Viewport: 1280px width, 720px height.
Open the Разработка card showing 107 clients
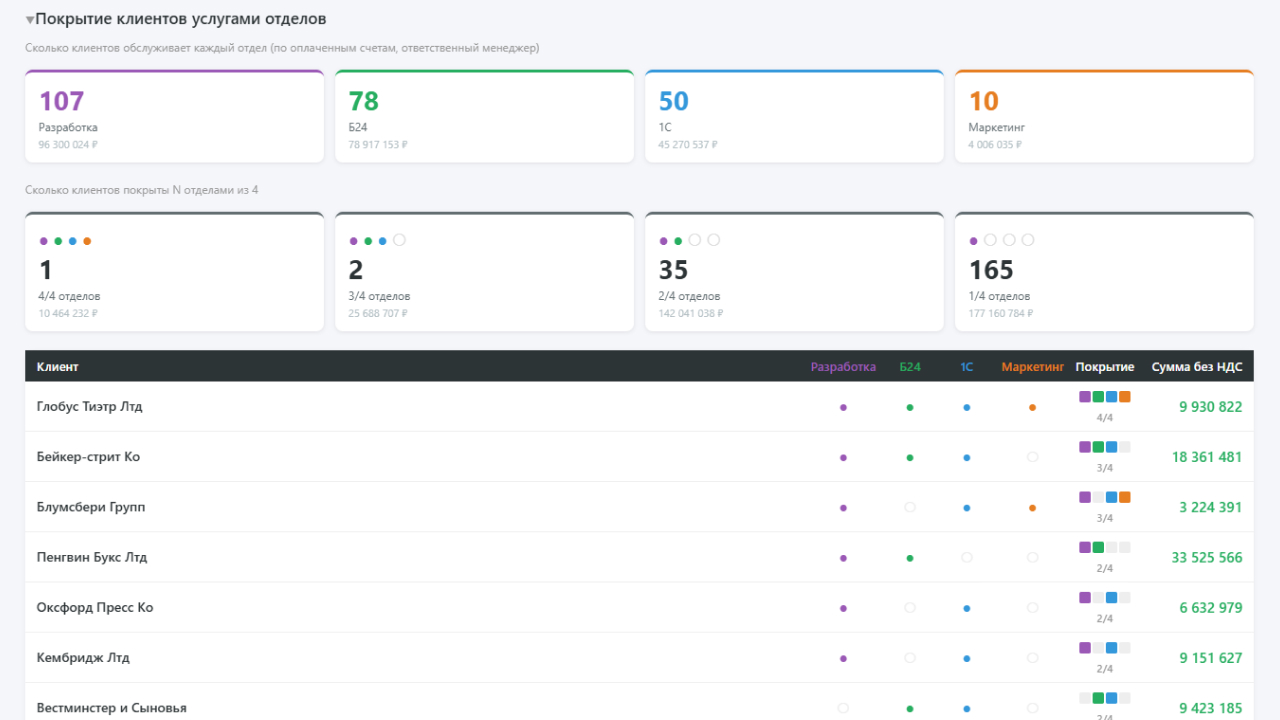pyautogui.click(x=174, y=116)
